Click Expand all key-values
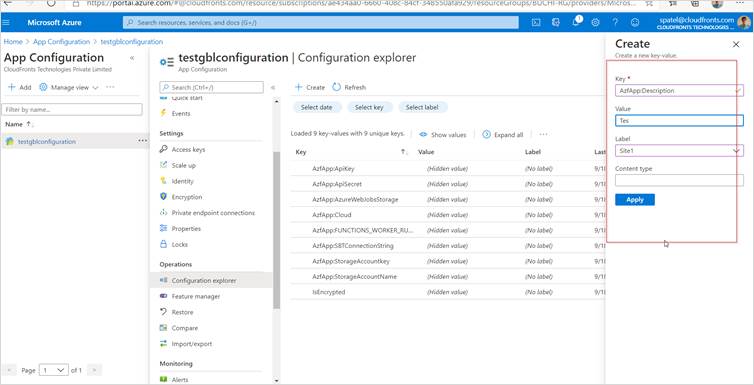This screenshot has height=385, width=754. pyautogui.click(x=503, y=135)
